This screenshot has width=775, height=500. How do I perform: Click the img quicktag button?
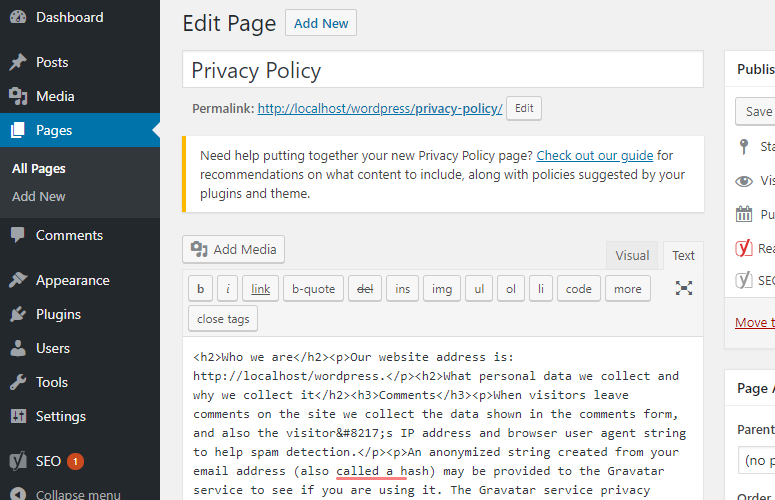tap(442, 289)
